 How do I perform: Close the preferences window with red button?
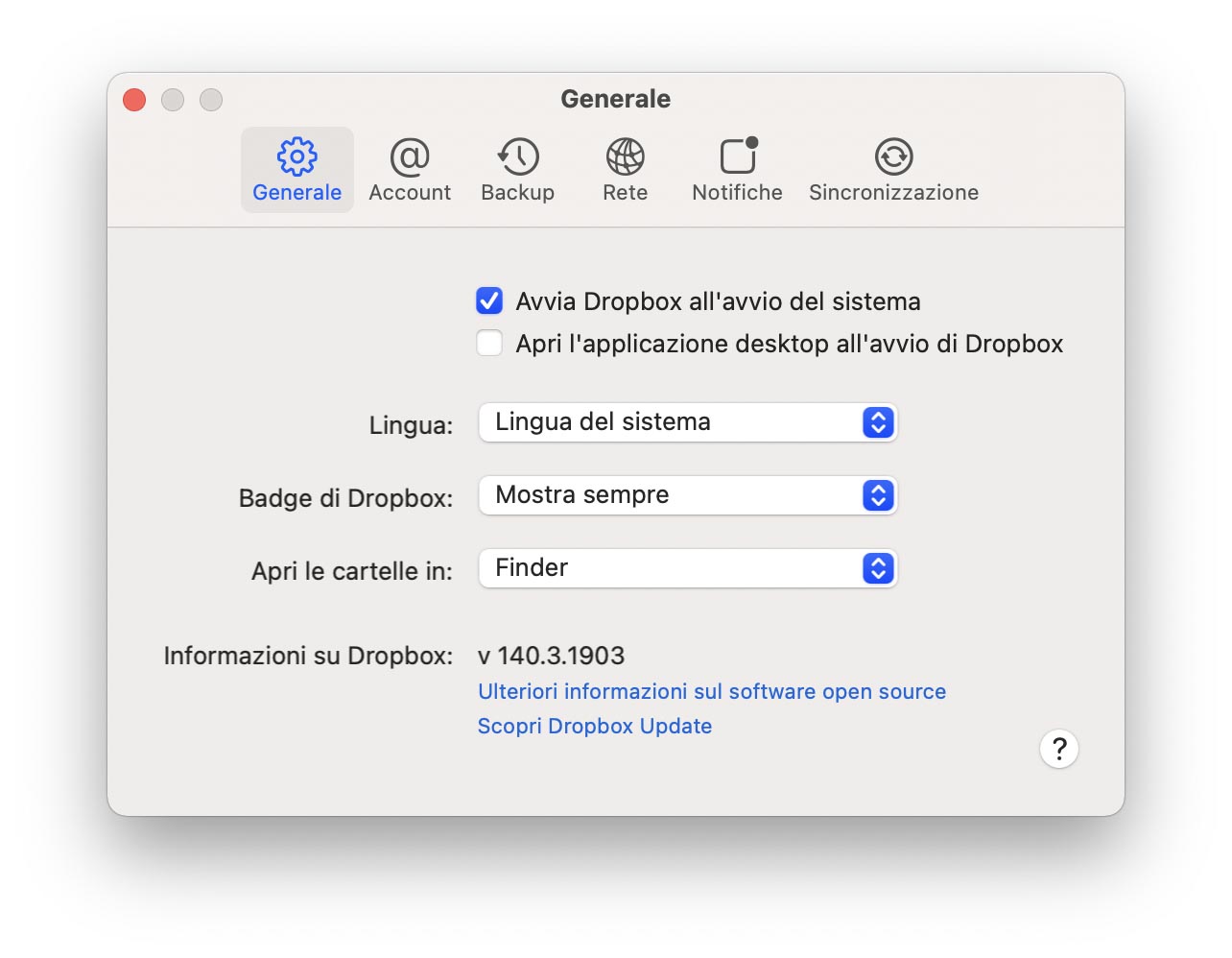[x=134, y=100]
